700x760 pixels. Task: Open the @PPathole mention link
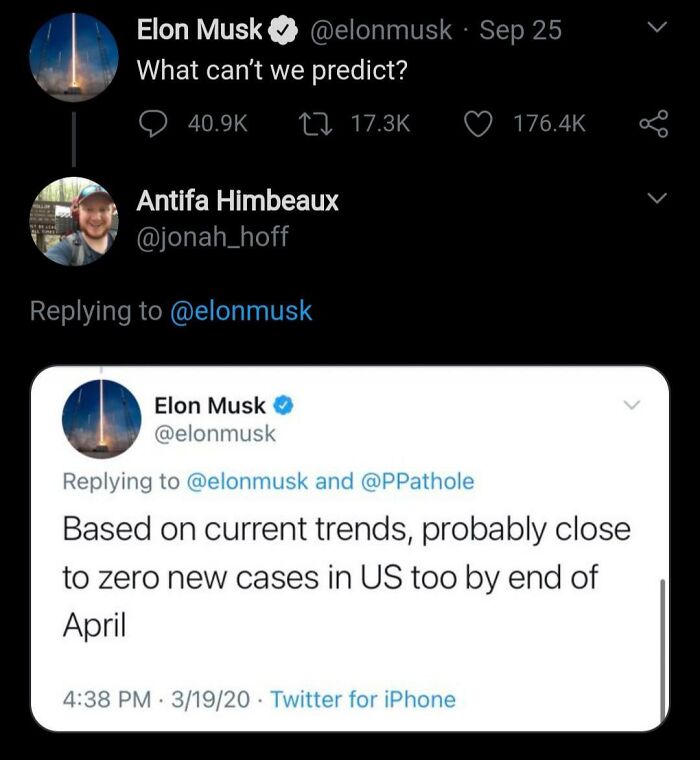click(x=417, y=481)
